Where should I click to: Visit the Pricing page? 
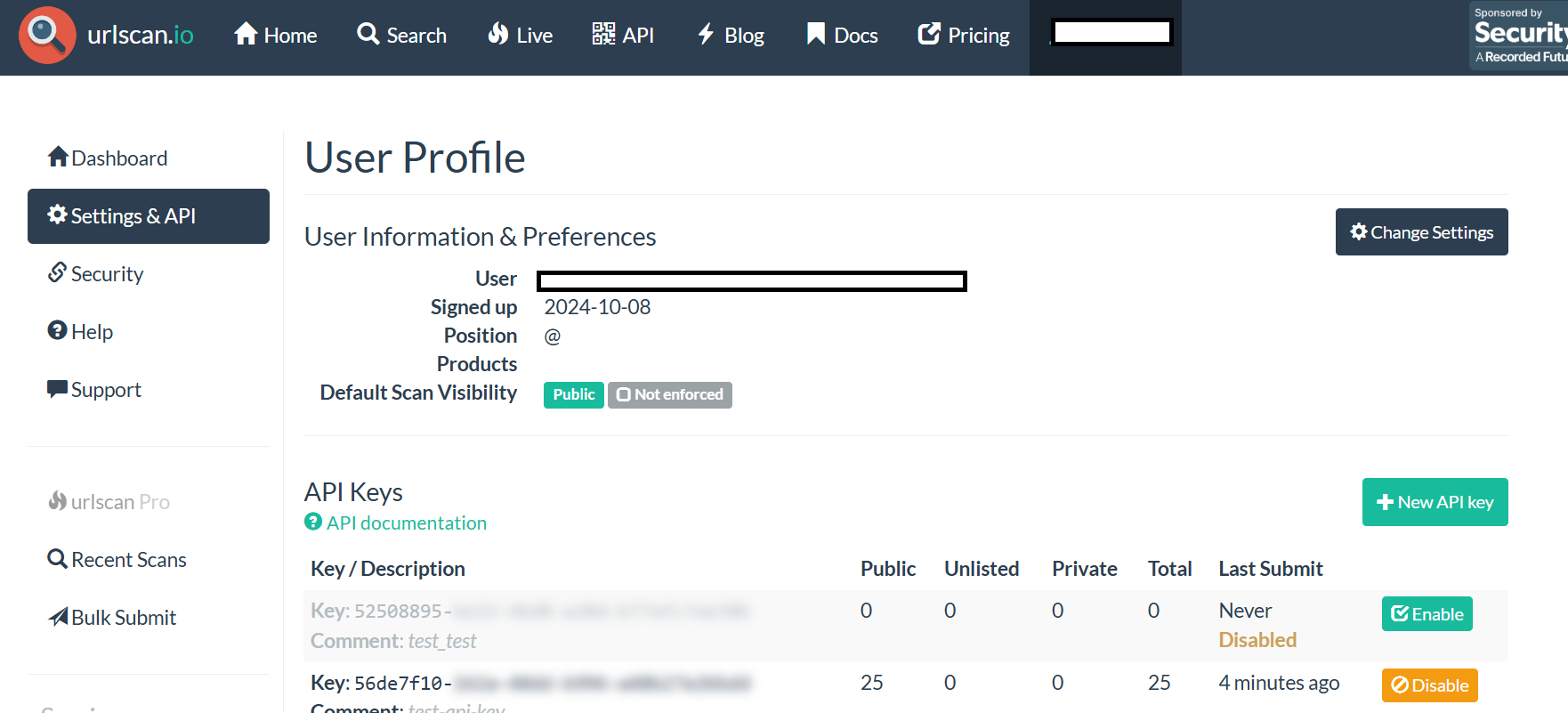[x=964, y=36]
